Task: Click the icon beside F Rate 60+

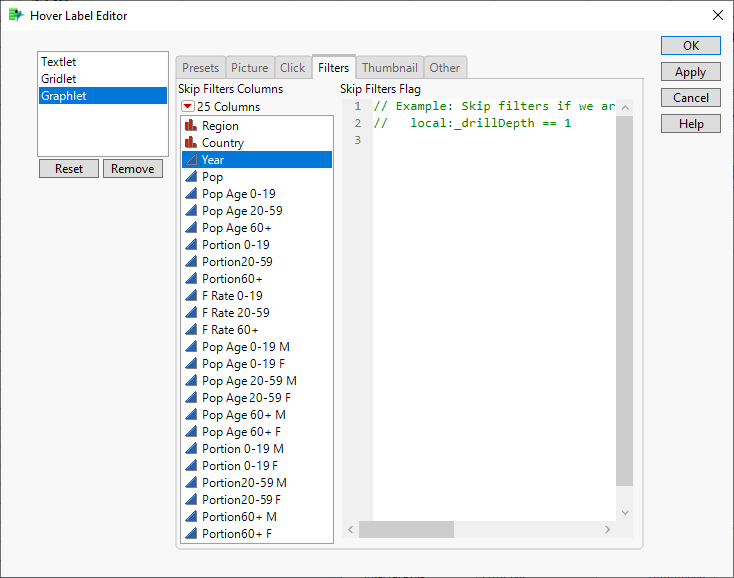Action: point(191,329)
